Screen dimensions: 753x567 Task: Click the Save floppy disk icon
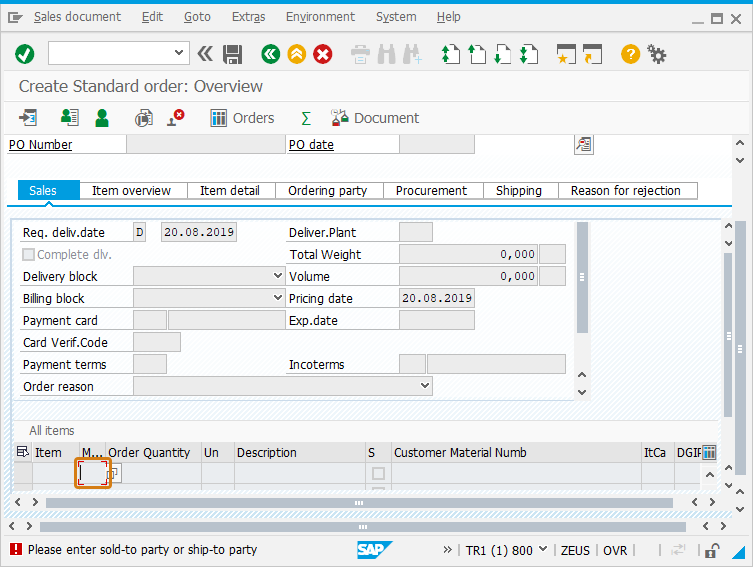coord(232,54)
